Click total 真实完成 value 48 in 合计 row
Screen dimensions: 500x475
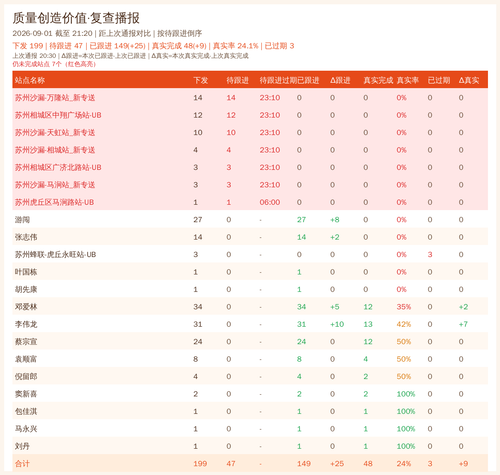pos(368,464)
